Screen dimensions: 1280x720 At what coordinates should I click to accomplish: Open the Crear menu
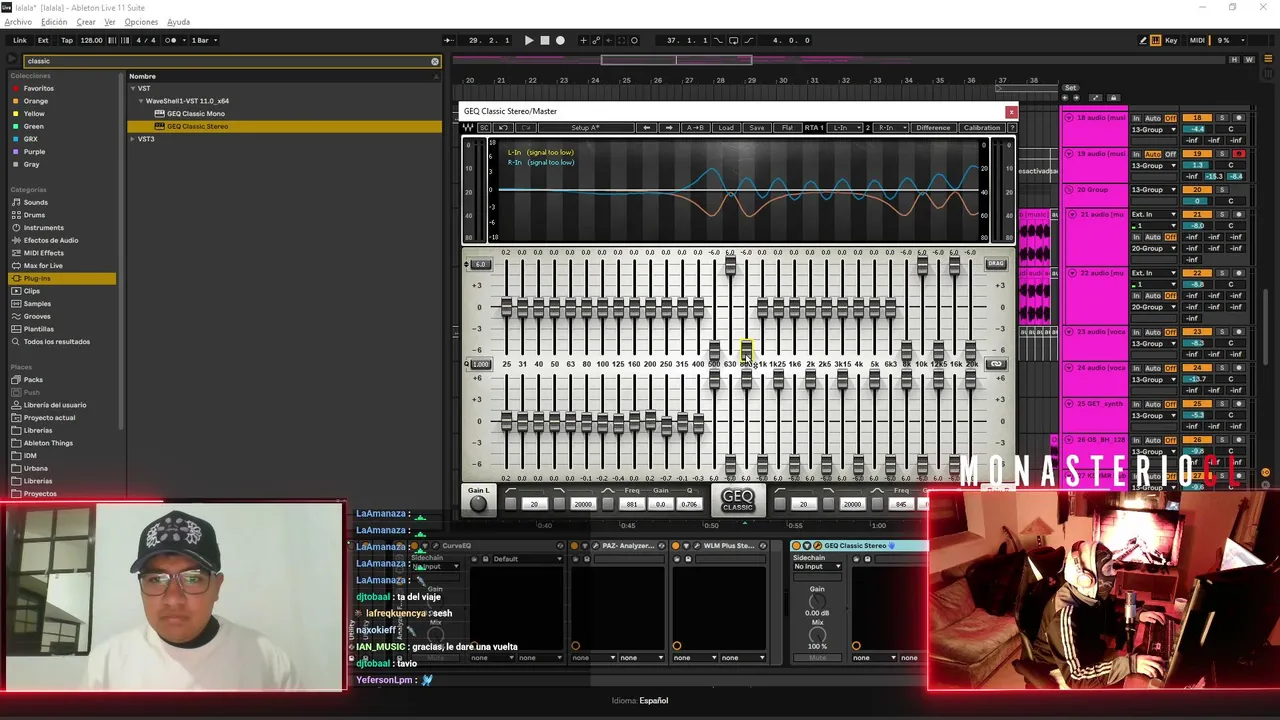(x=86, y=22)
